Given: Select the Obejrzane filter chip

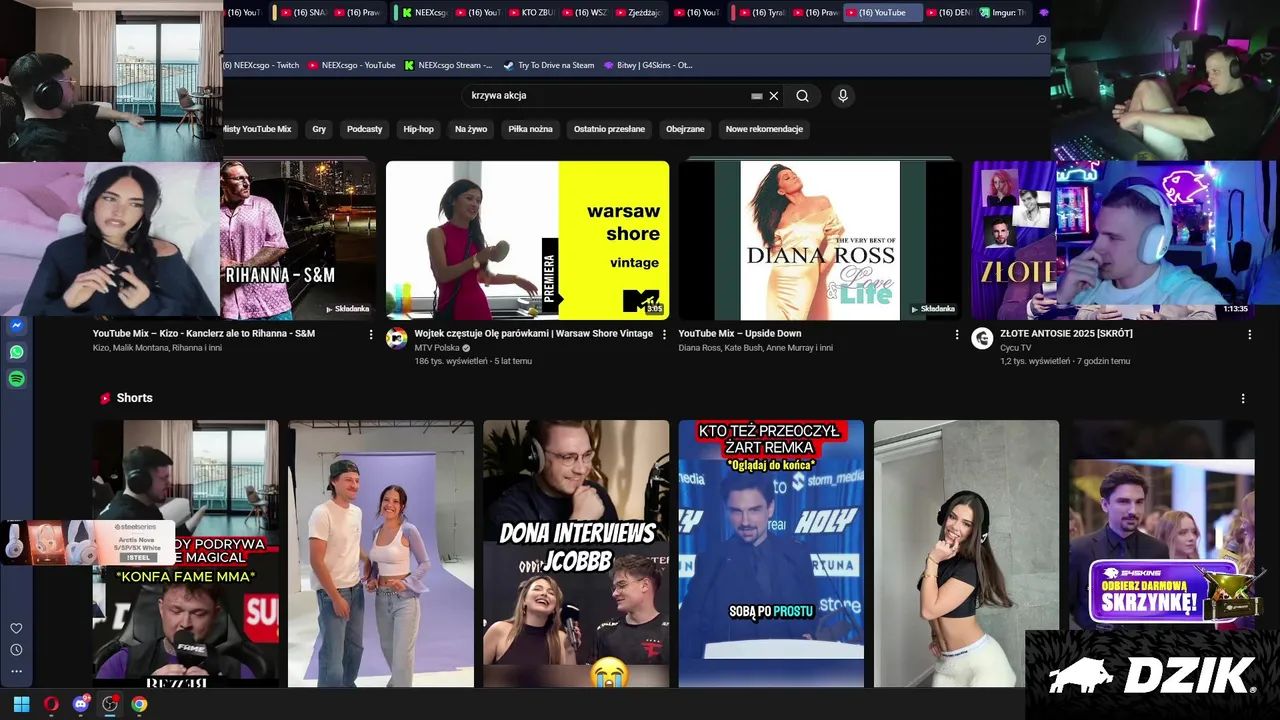Looking at the screenshot, I should coord(685,129).
